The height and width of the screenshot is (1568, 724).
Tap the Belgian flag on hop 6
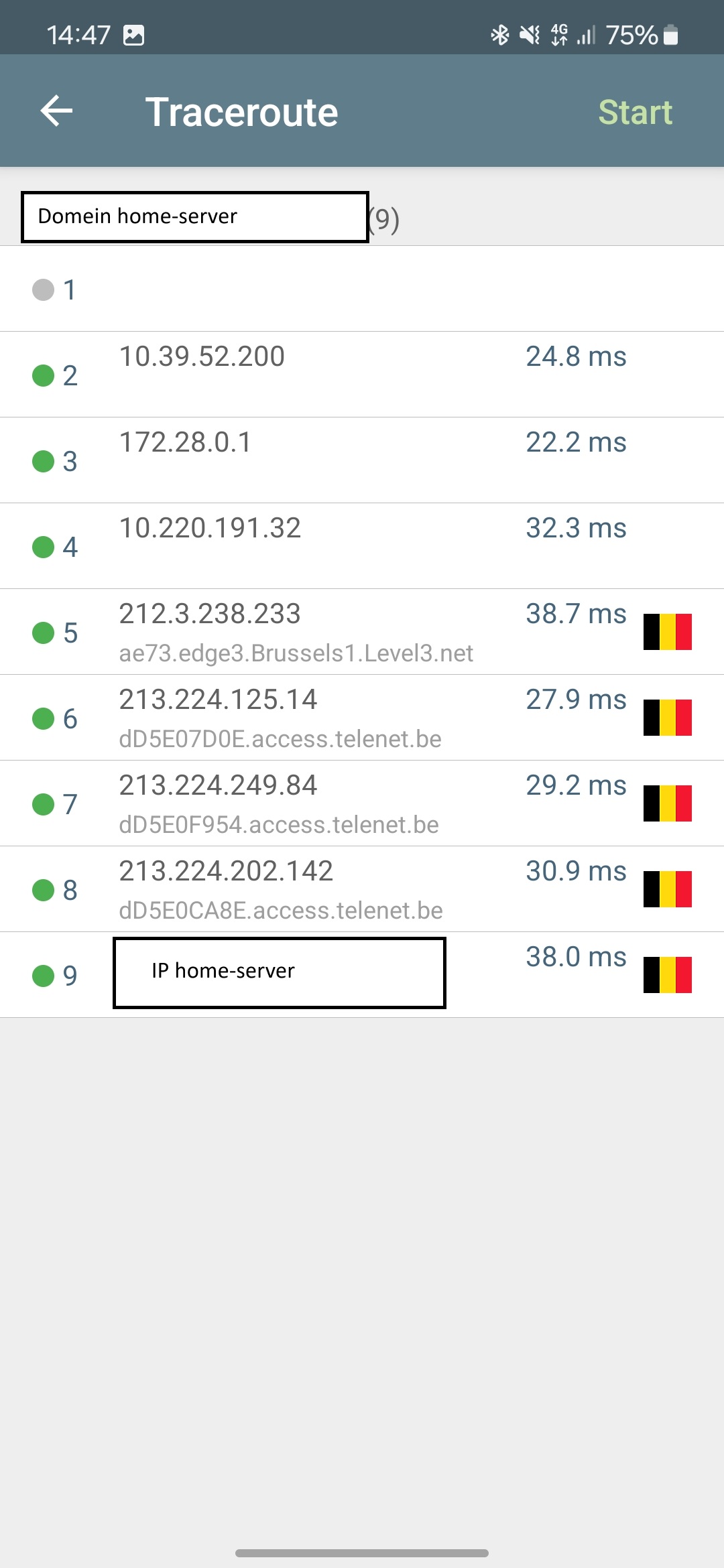[x=667, y=718]
